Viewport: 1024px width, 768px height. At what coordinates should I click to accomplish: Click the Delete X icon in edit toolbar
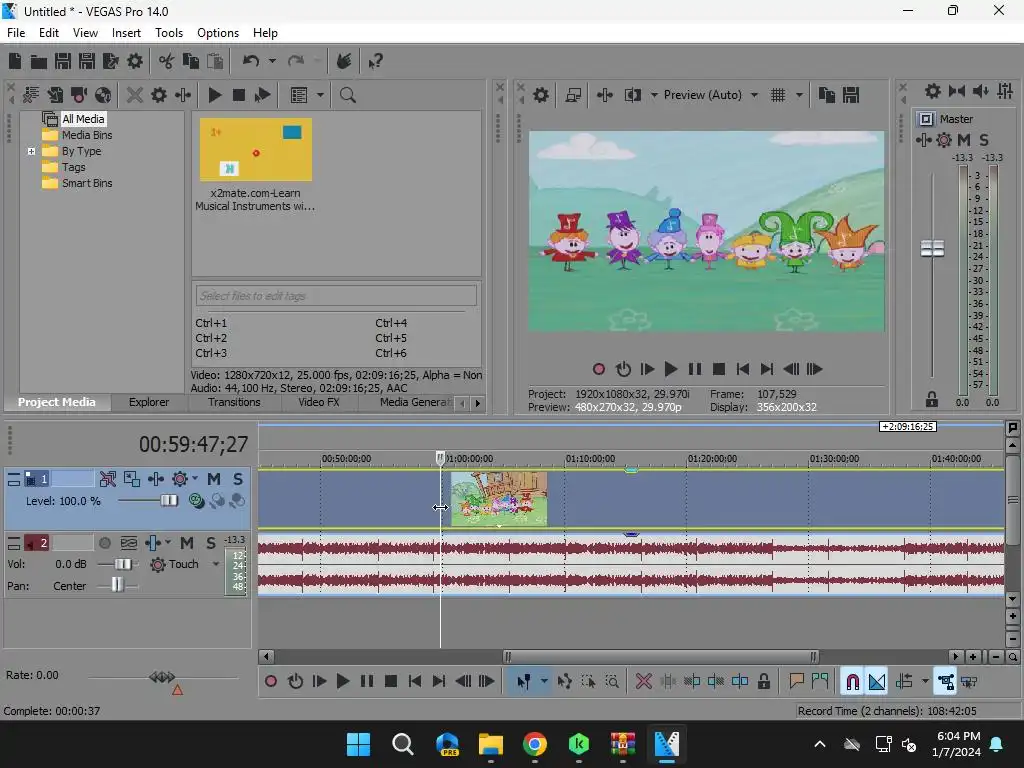[x=643, y=682]
